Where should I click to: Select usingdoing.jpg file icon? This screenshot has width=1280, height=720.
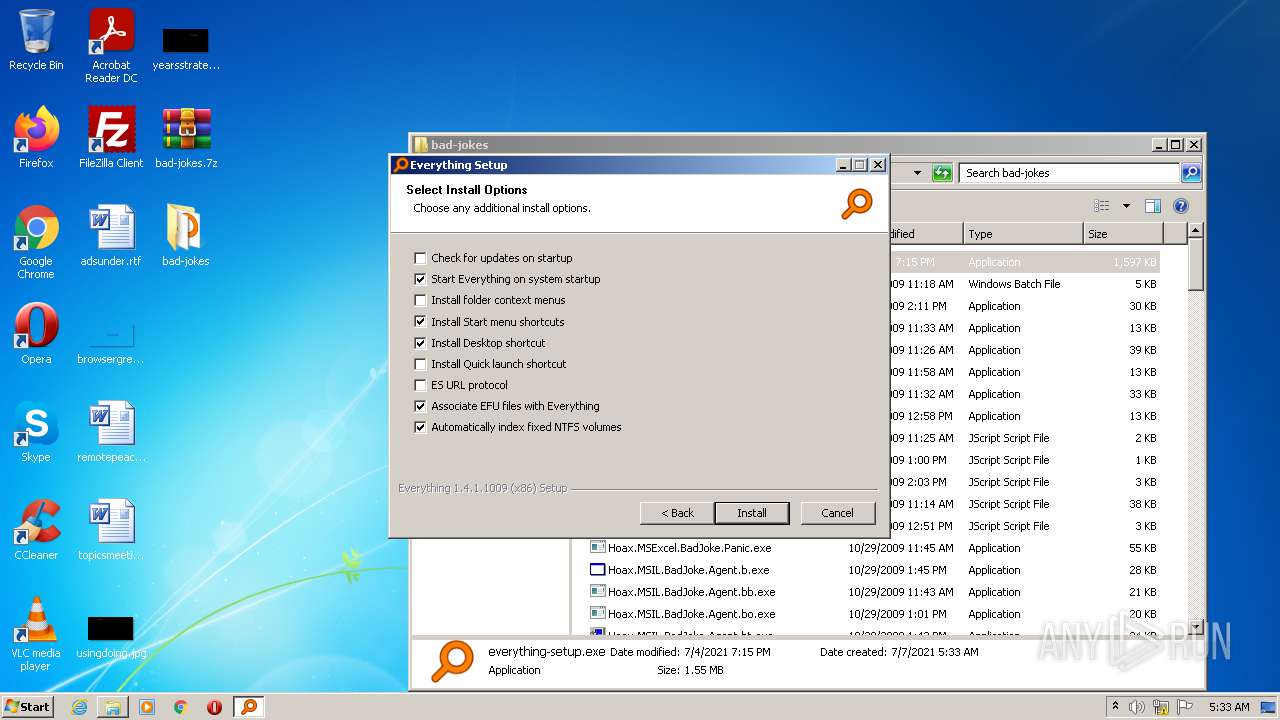111,639
